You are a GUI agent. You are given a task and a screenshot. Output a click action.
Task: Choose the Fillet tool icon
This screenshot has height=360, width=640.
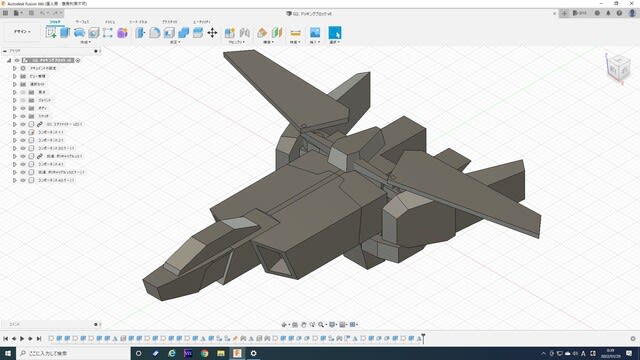click(x=155, y=33)
